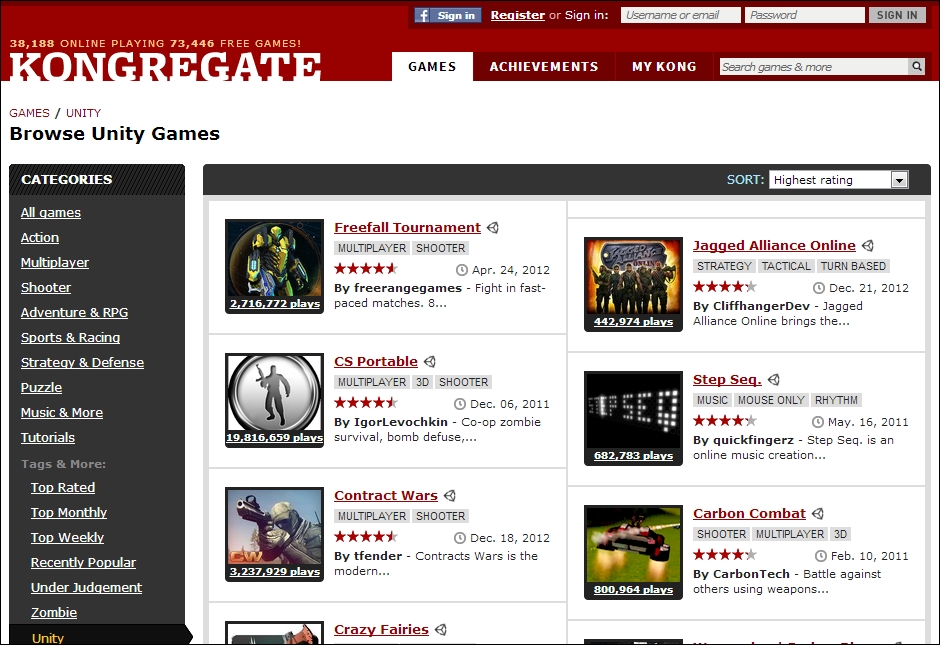Screen dimensions: 940x645
Task: Click Unity icon next to Freefall Tournament
Action: (493, 228)
